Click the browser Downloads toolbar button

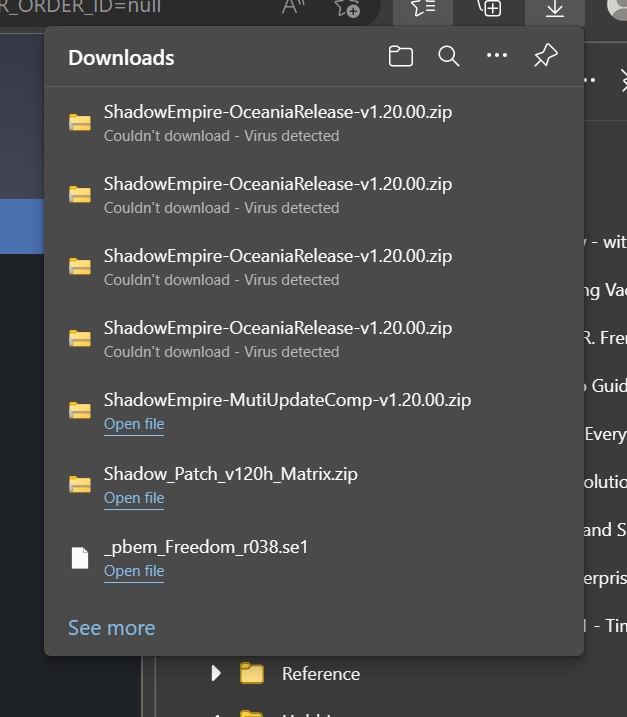pos(555,9)
